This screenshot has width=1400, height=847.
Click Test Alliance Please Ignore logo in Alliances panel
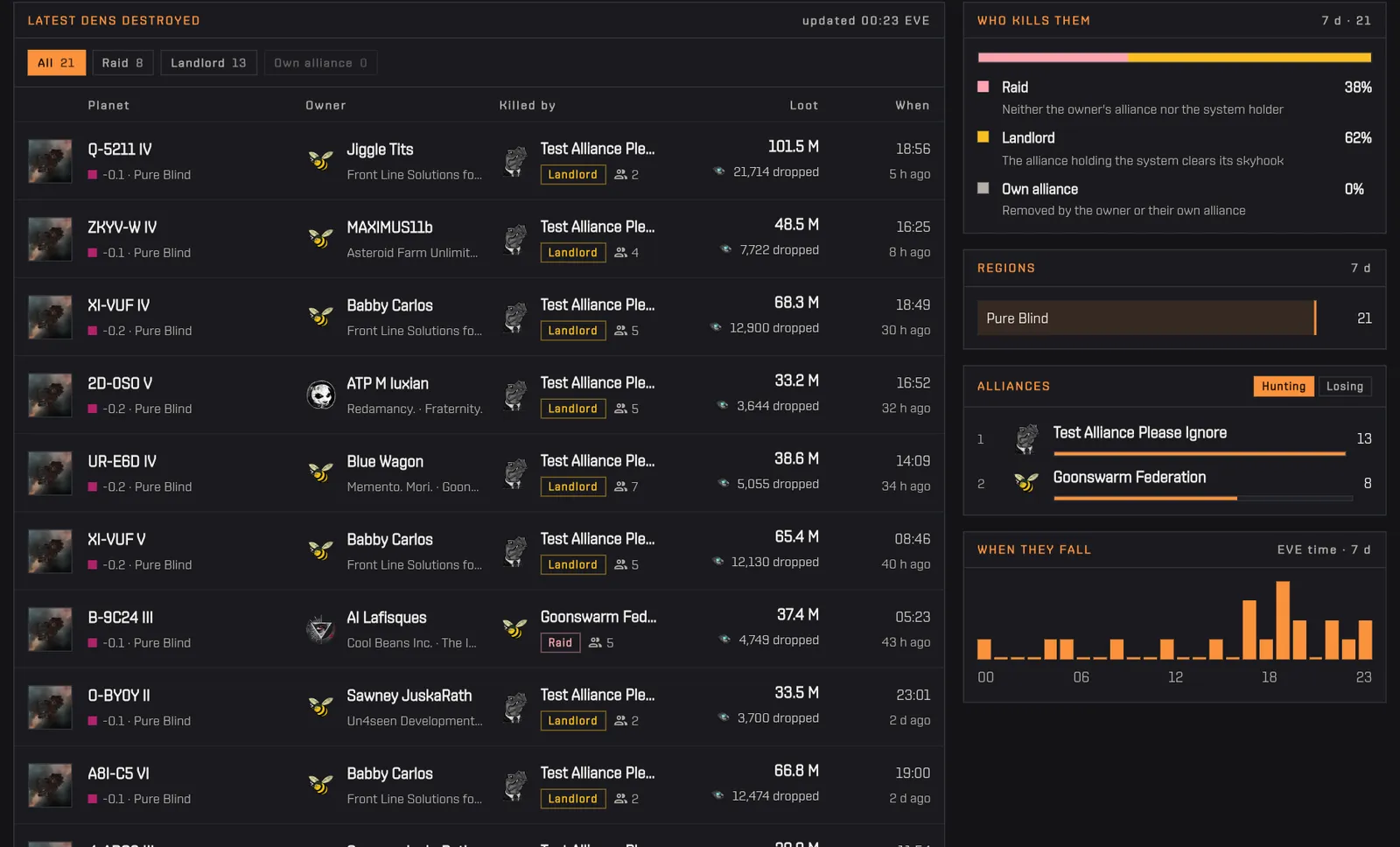tap(1027, 438)
